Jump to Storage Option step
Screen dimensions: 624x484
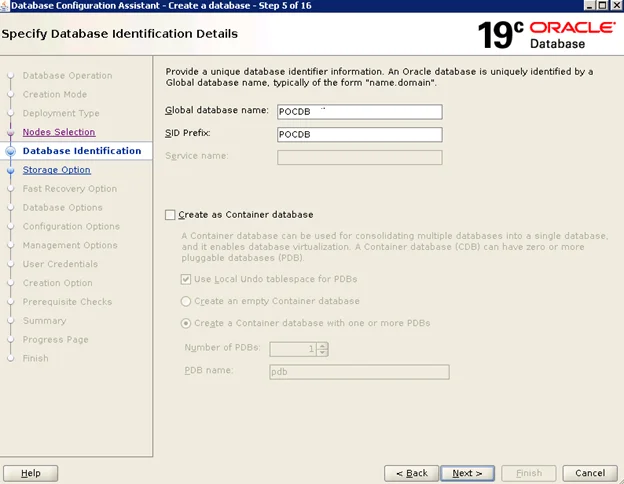[57, 170]
